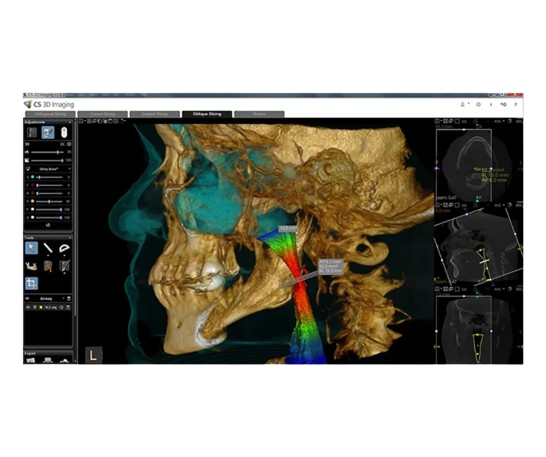This screenshot has height=457, width=546.
Task: Toggle visibility of the Airway group
Action: 28,299
